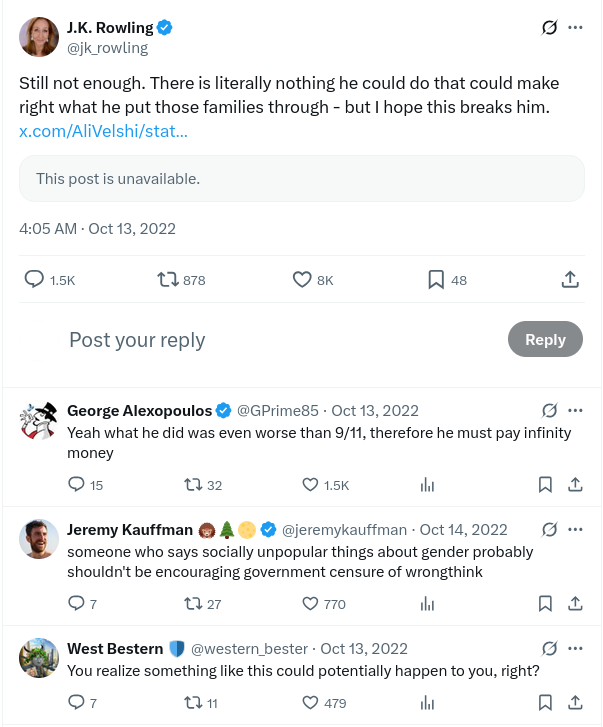Like J.K. Rowling's main post
Screen dimensions: 603x727
(302, 280)
